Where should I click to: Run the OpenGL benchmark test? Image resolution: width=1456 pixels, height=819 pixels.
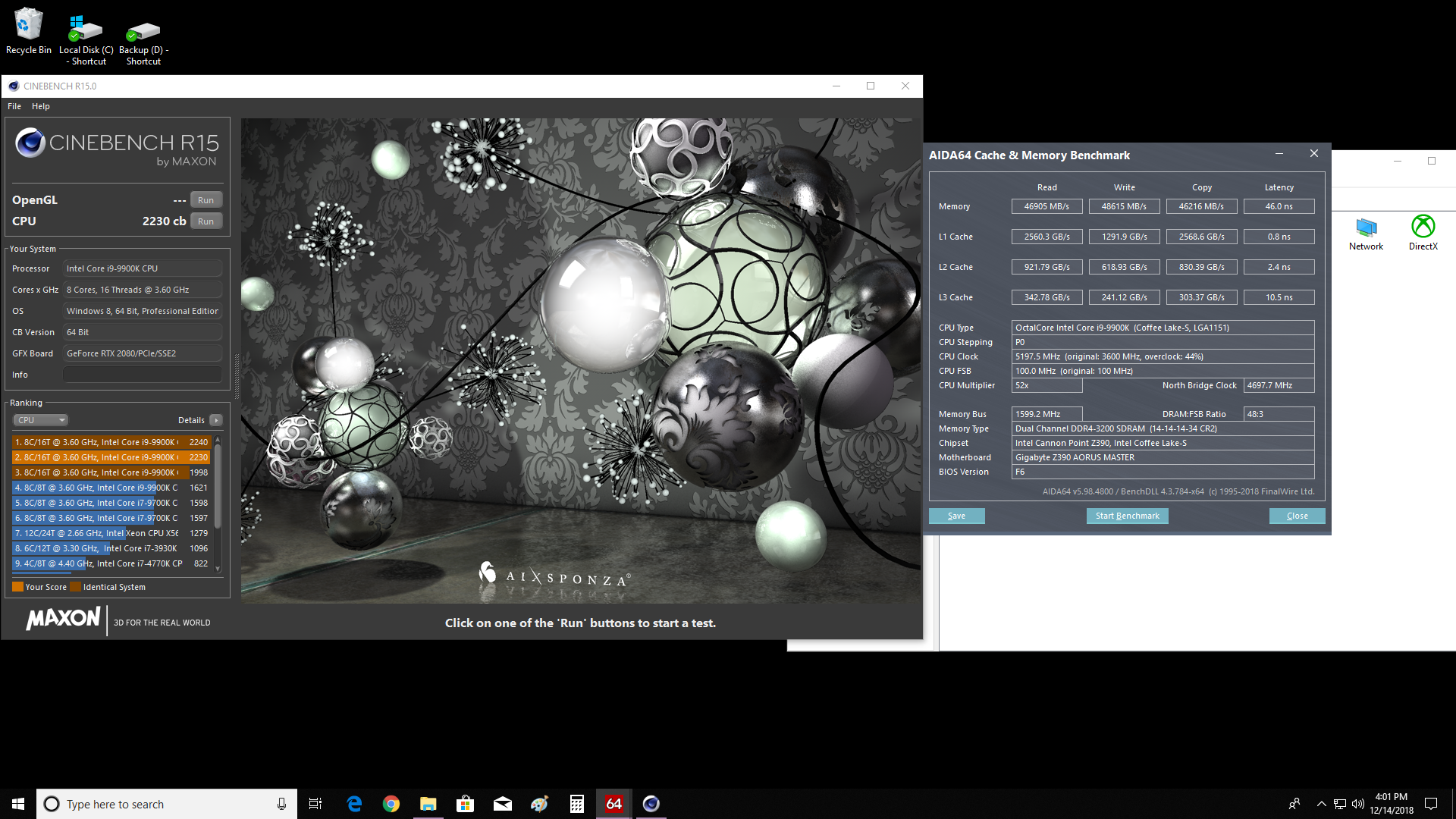click(x=206, y=200)
